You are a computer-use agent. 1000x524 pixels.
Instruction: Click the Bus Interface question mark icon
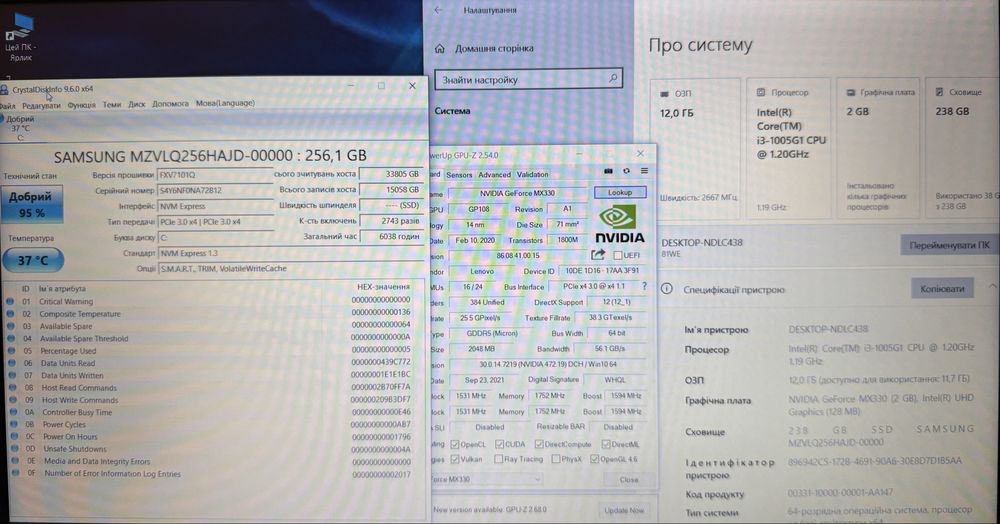pos(644,286)
